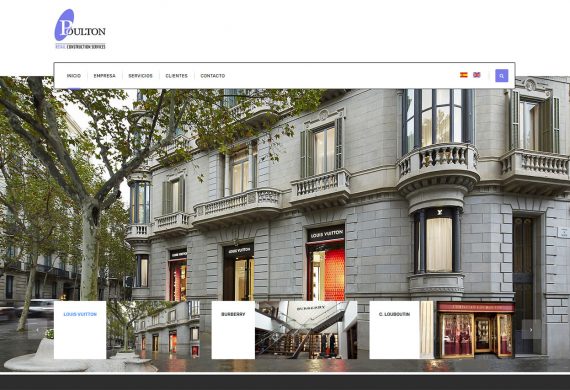This screenshot has width=570, height=390.
Task: Open the Clientes menu item
Action: click(176, 76)
